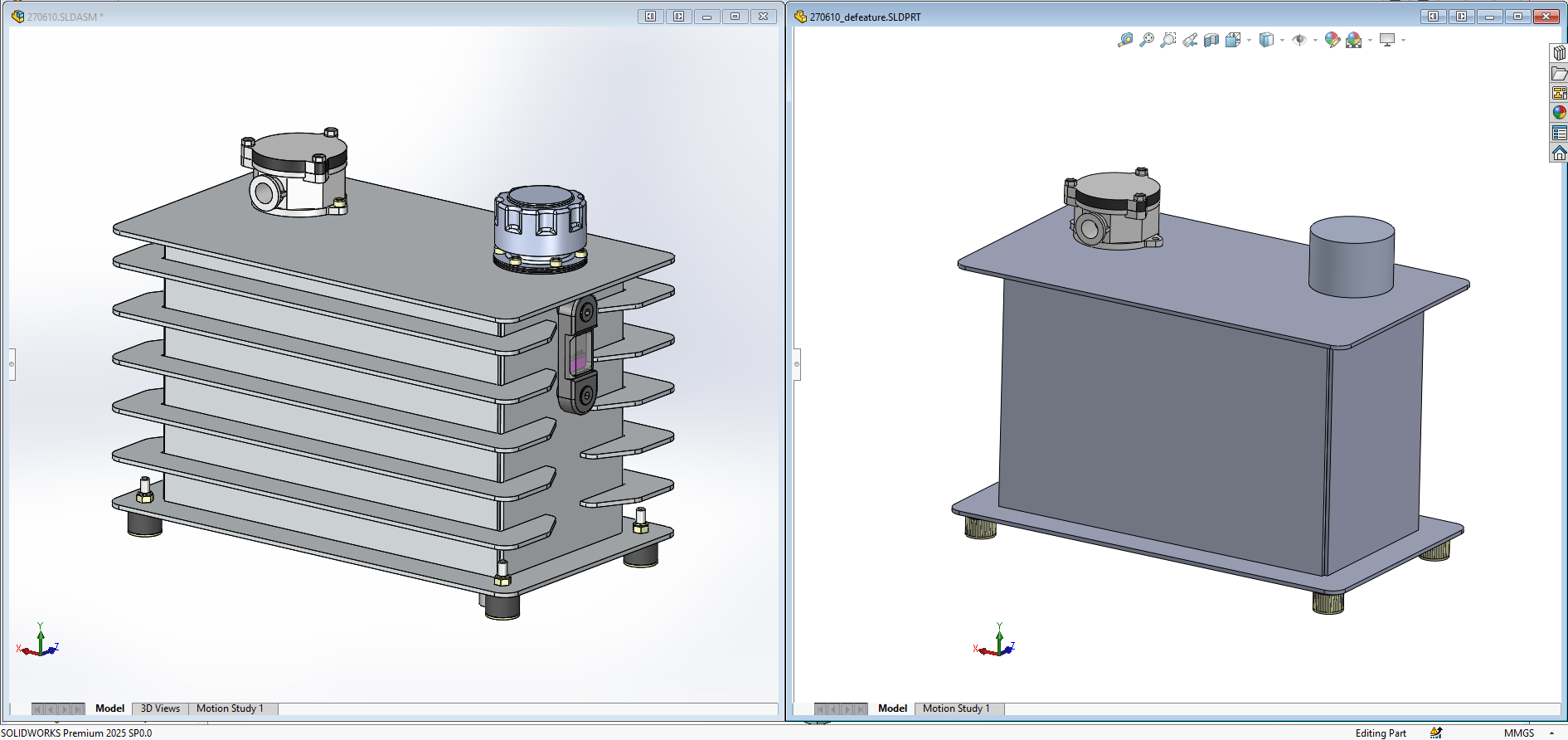Expand the View Orientation dropdown arrow
1568x740 pixels.
pos(1249,40)
